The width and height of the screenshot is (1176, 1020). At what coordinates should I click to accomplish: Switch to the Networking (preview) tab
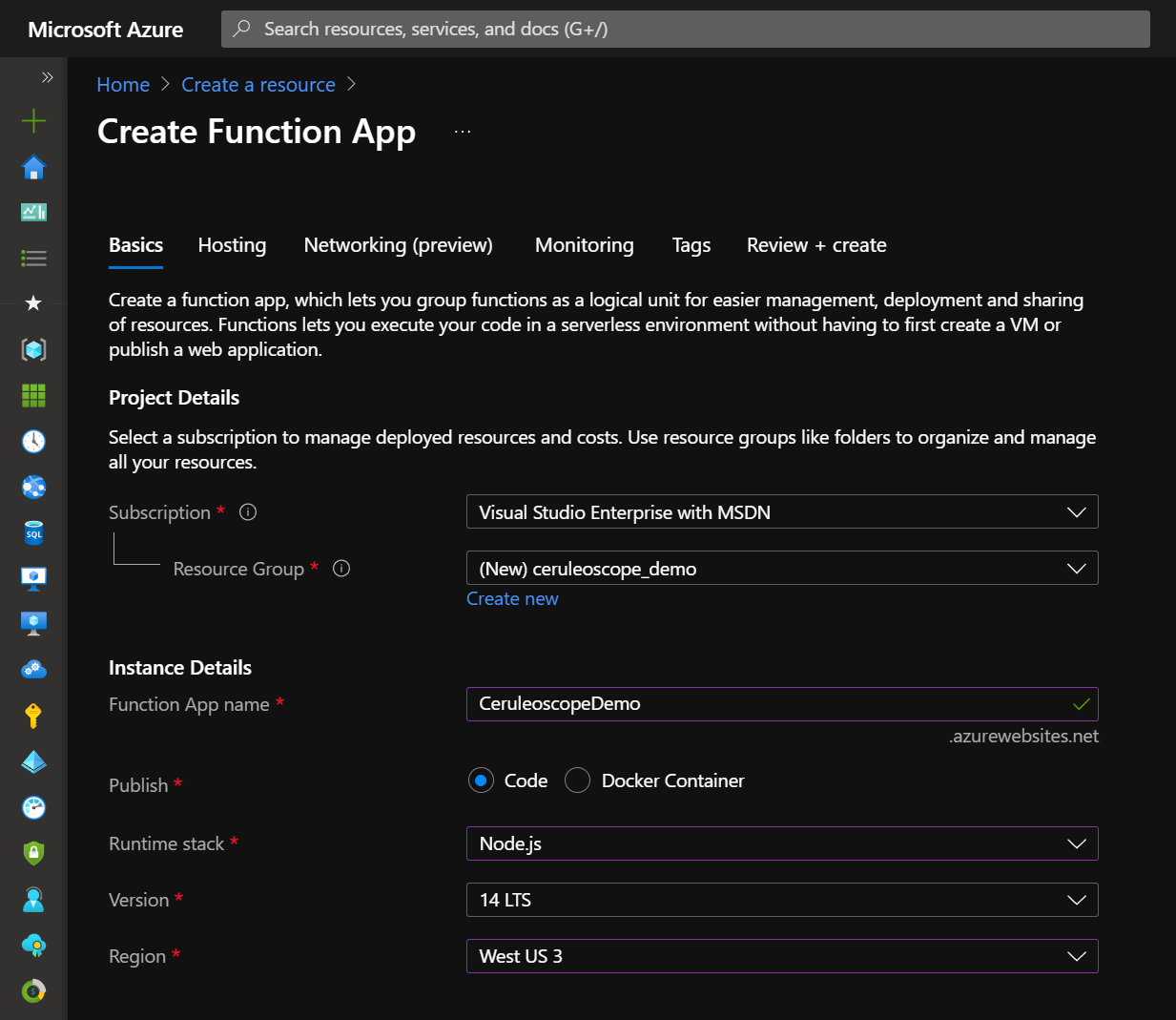tap(398, 245)
